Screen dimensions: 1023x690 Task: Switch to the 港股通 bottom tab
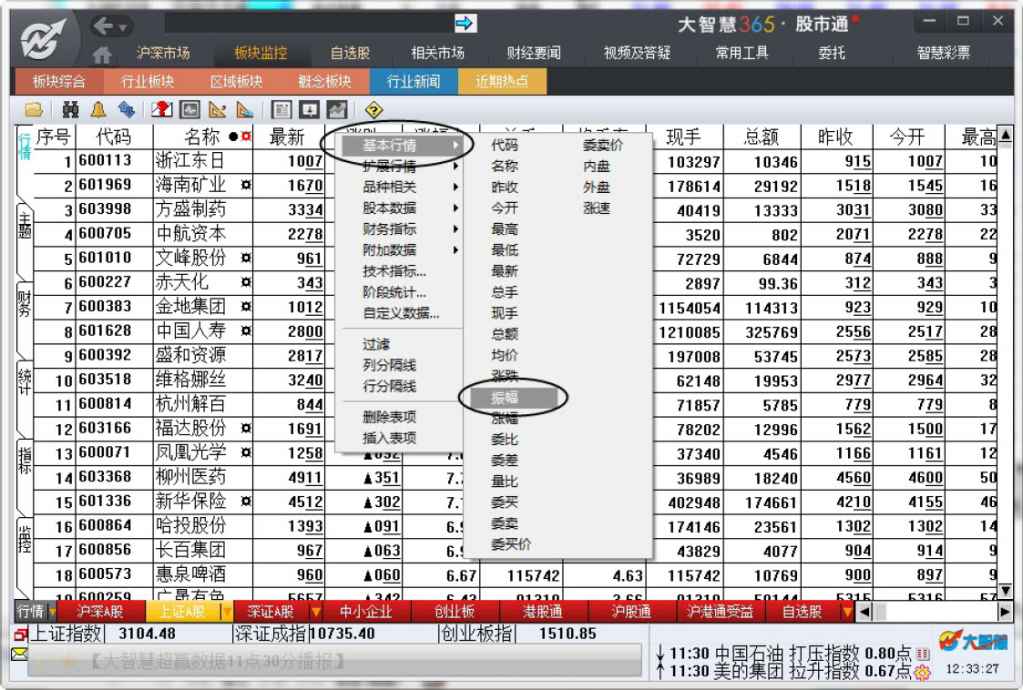click(543, 612)
